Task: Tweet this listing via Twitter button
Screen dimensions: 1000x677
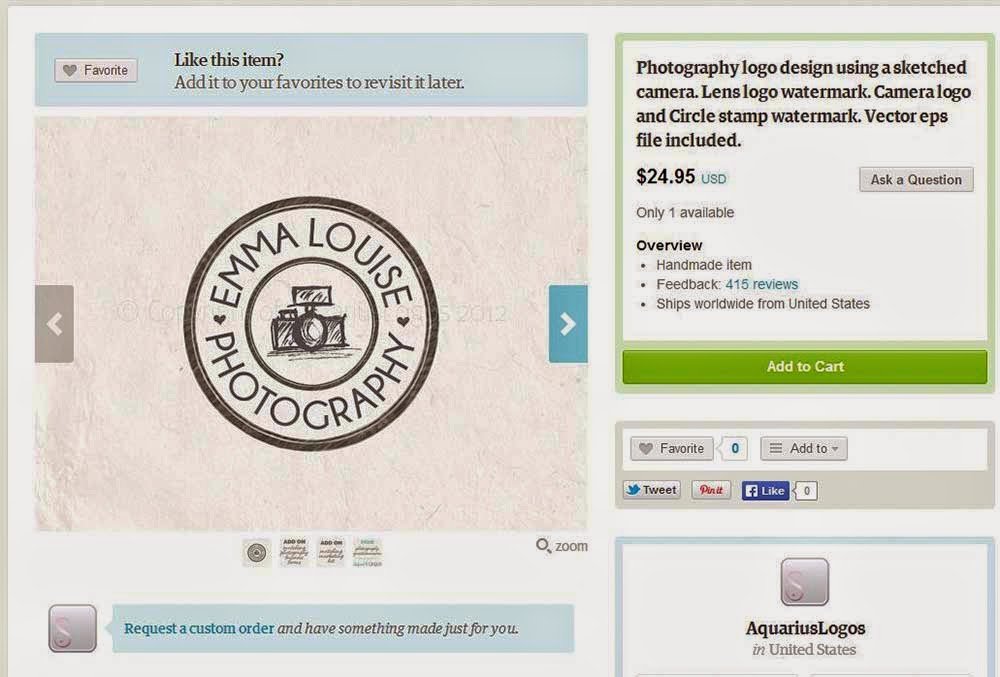Action: click(651, 490)
